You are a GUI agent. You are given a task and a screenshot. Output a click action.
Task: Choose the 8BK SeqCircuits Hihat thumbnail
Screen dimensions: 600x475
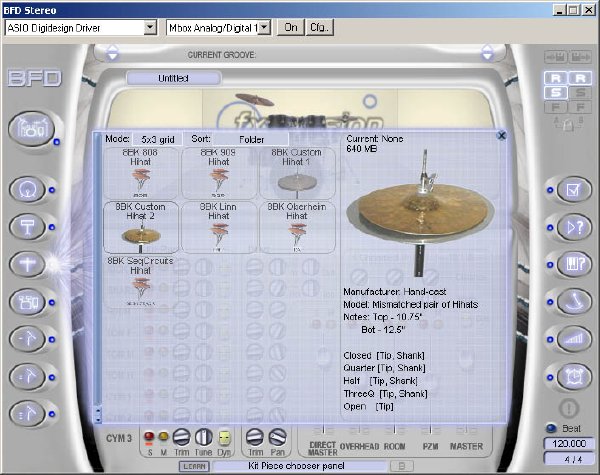pos(140,282)
